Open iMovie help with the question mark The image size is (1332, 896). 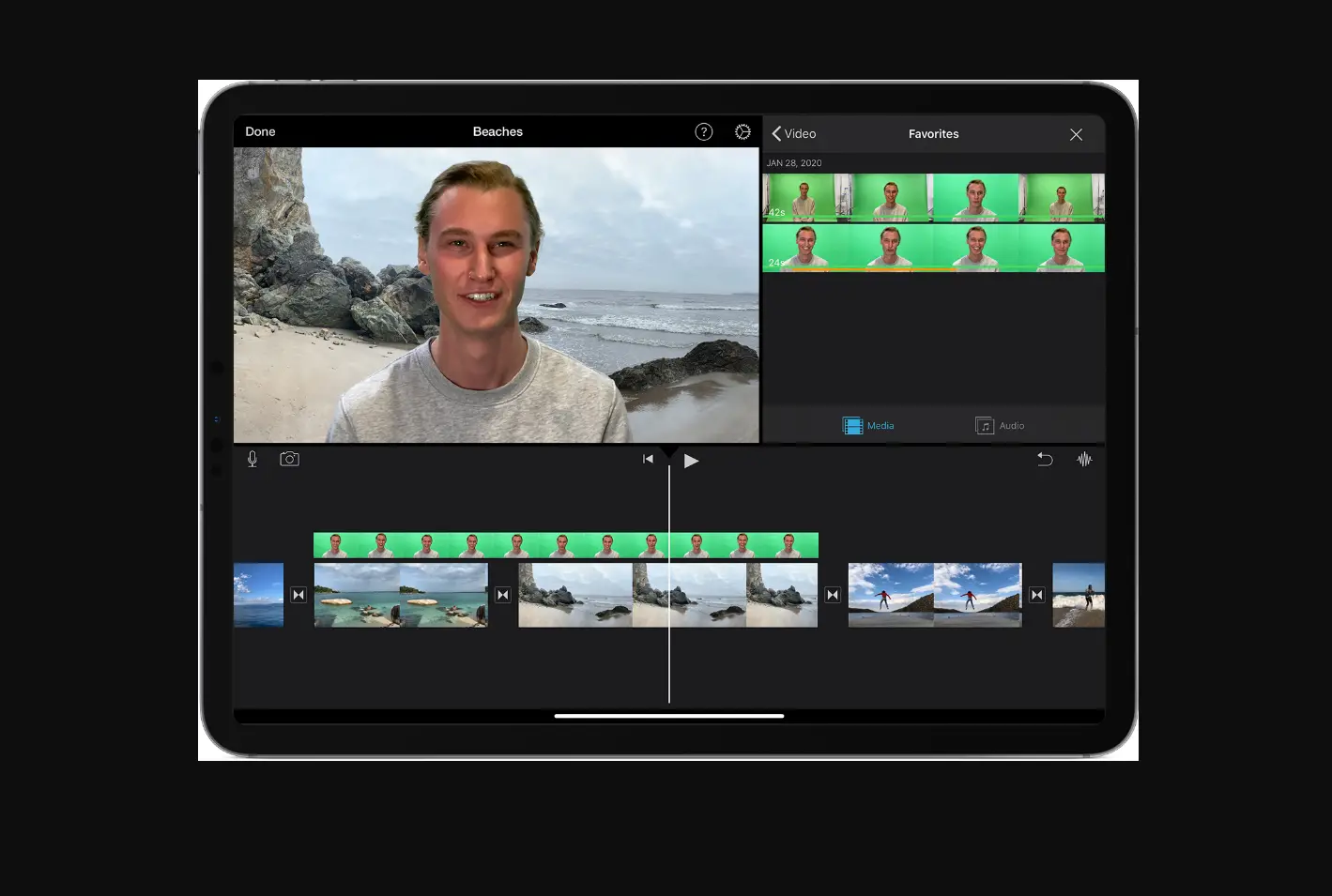[x=704, y=131]
